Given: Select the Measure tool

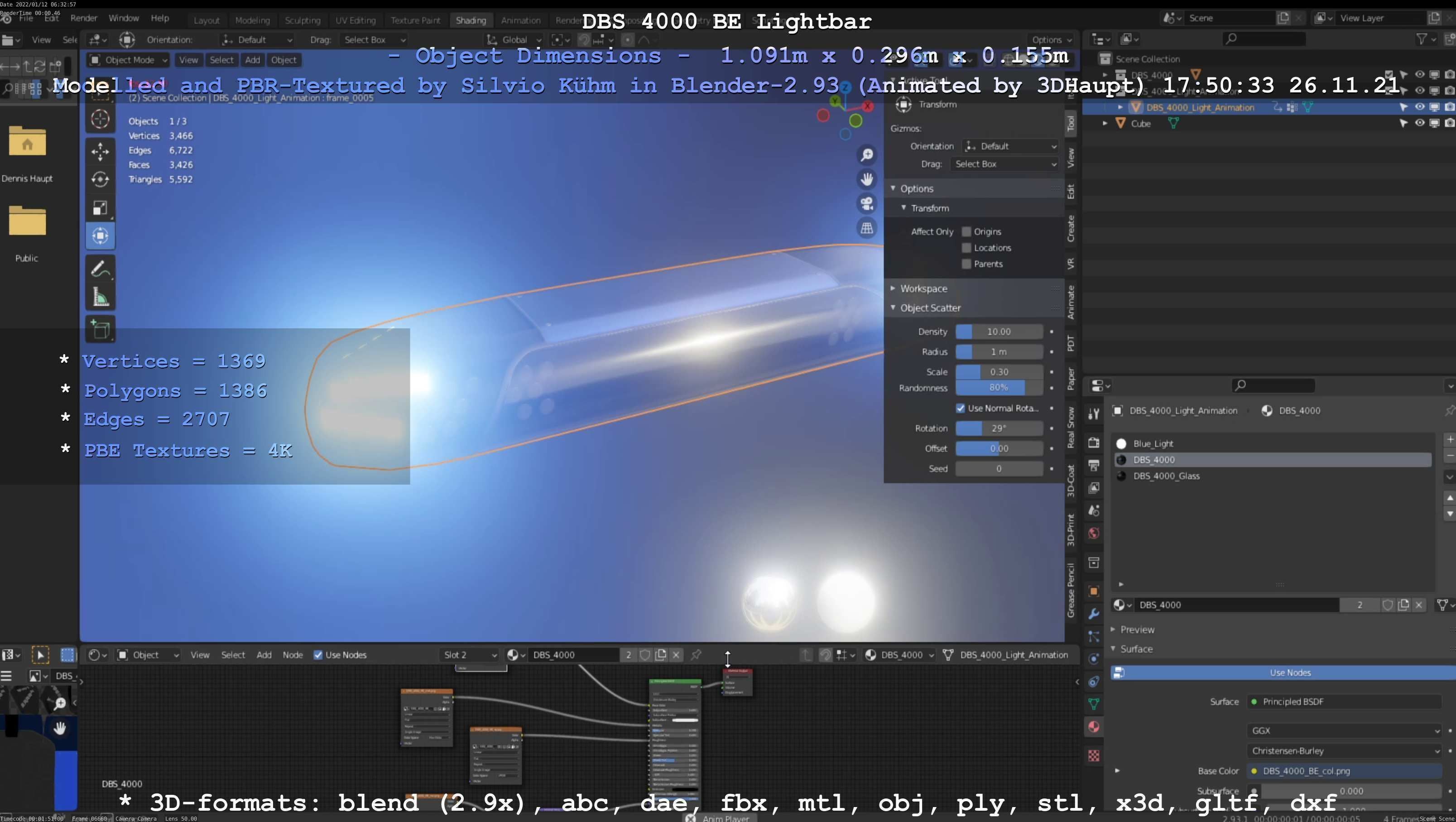Looking at the screenshot, I should coord(100,298).
